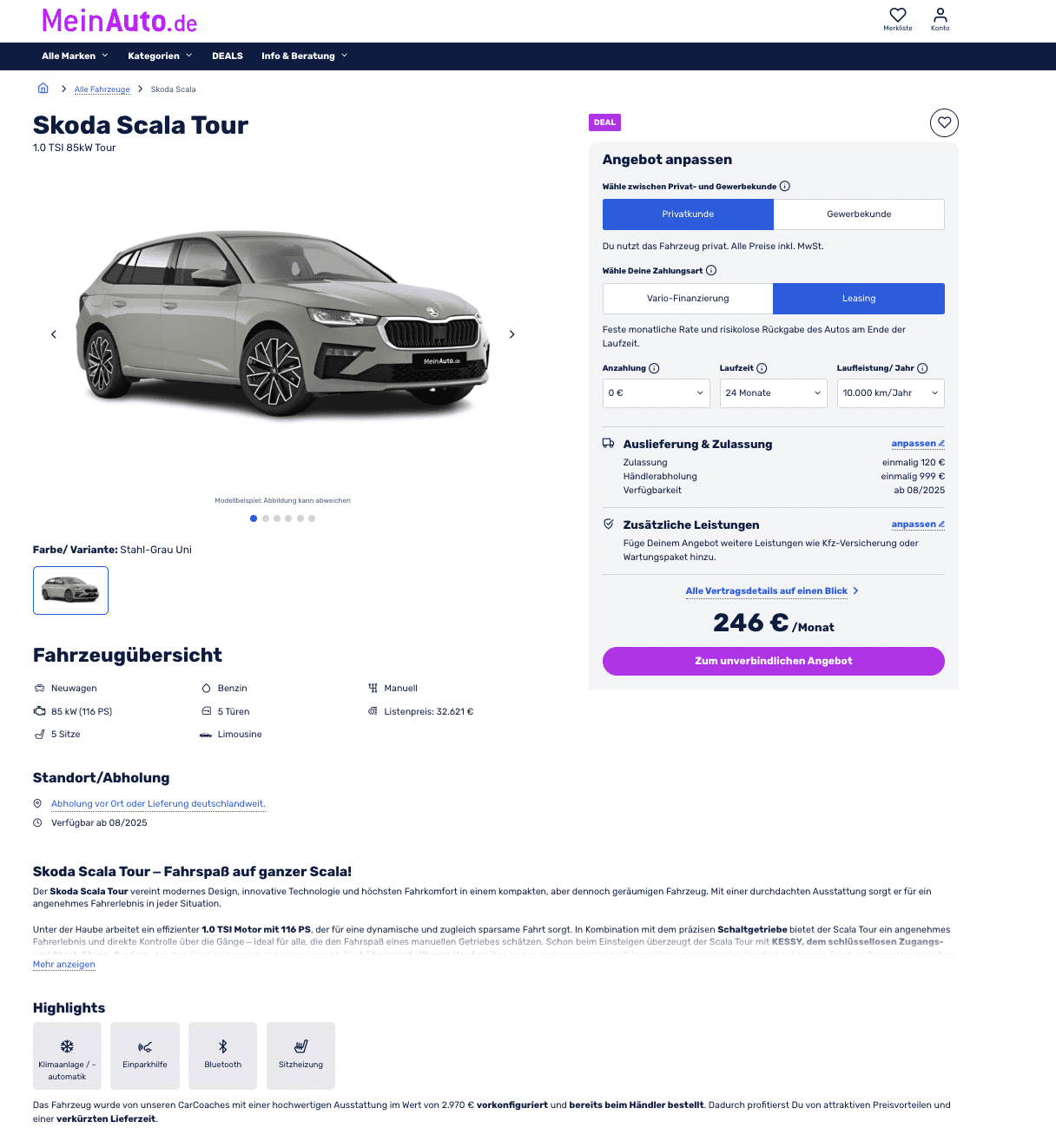Show next car image with right arrow
The image size is (1056, 1148).
coord(512,334)
